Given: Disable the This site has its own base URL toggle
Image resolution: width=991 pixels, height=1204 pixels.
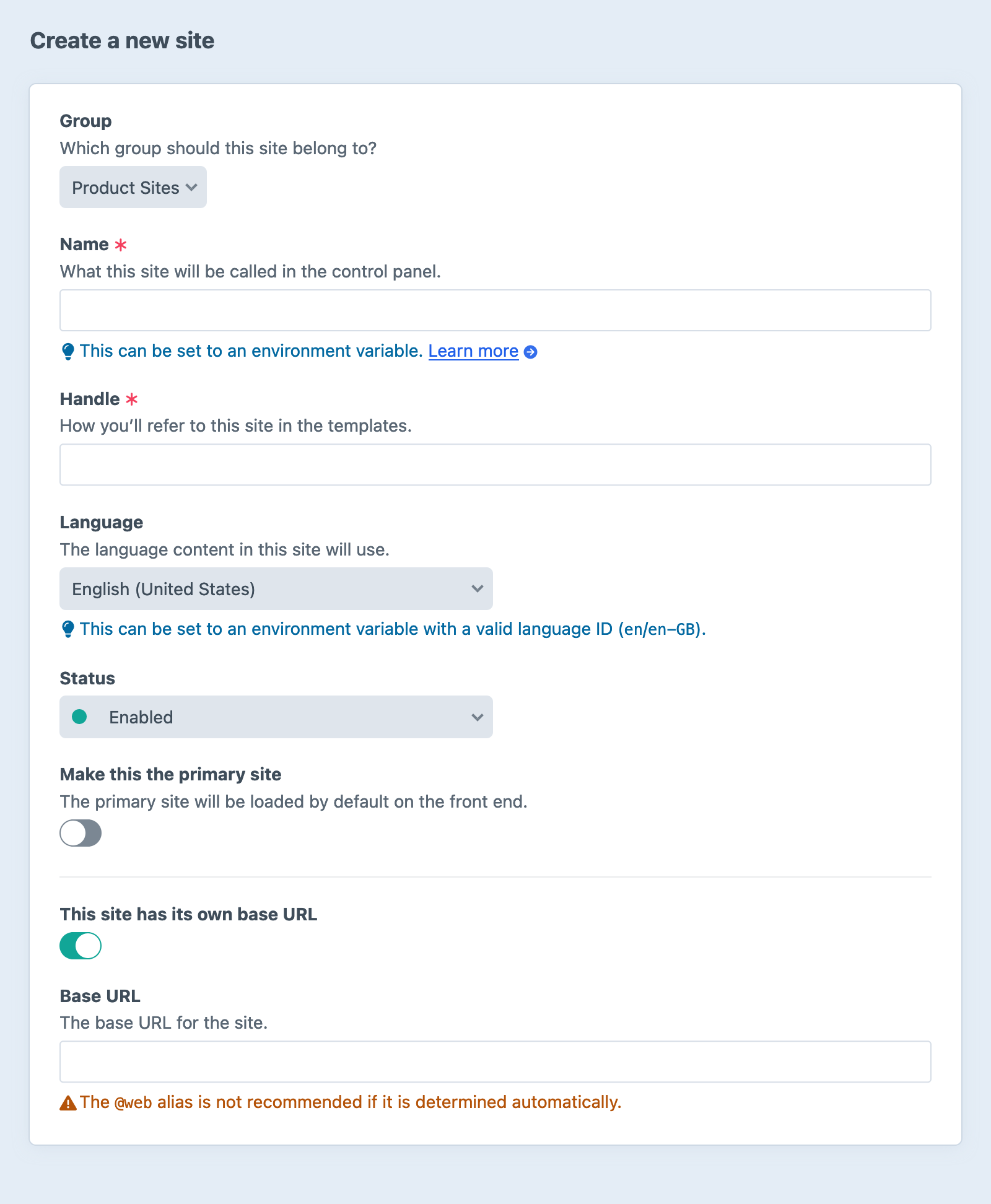Looking at the screenshot, I should [x=80, y=946].
